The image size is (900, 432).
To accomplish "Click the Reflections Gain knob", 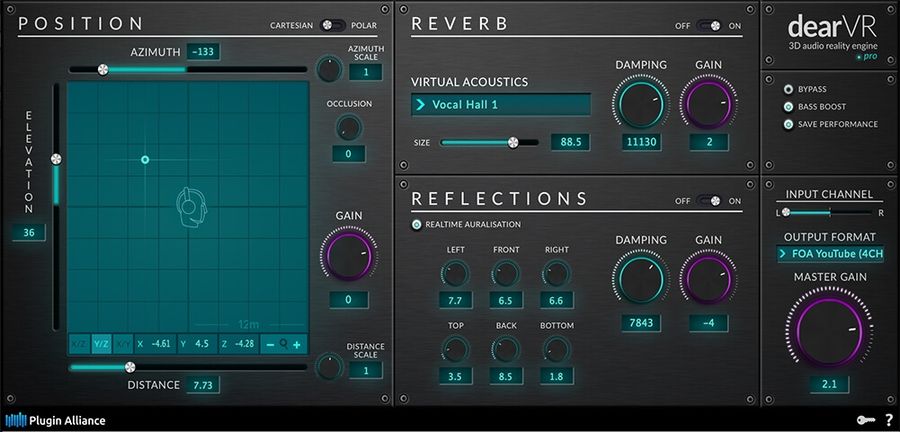I will tap(709, 279).
